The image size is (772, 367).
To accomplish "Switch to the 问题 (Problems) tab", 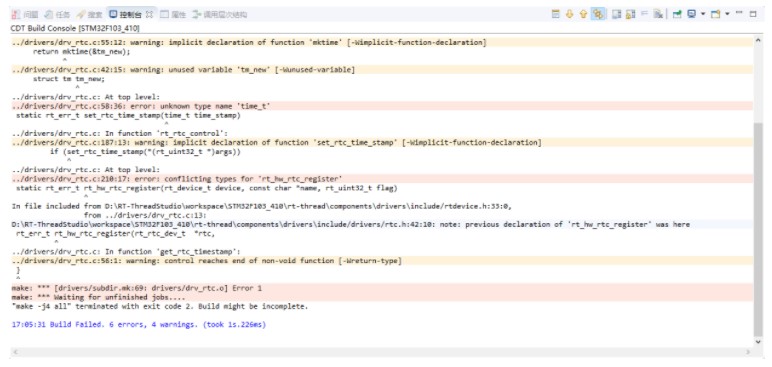I will tap(26, 15).
